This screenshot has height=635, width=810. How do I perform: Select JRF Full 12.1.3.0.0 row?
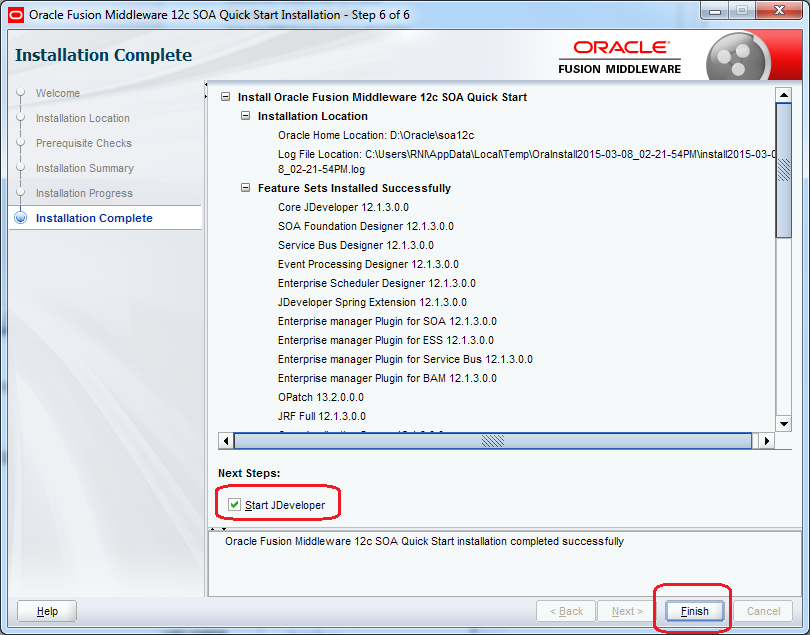click(322, 416)
